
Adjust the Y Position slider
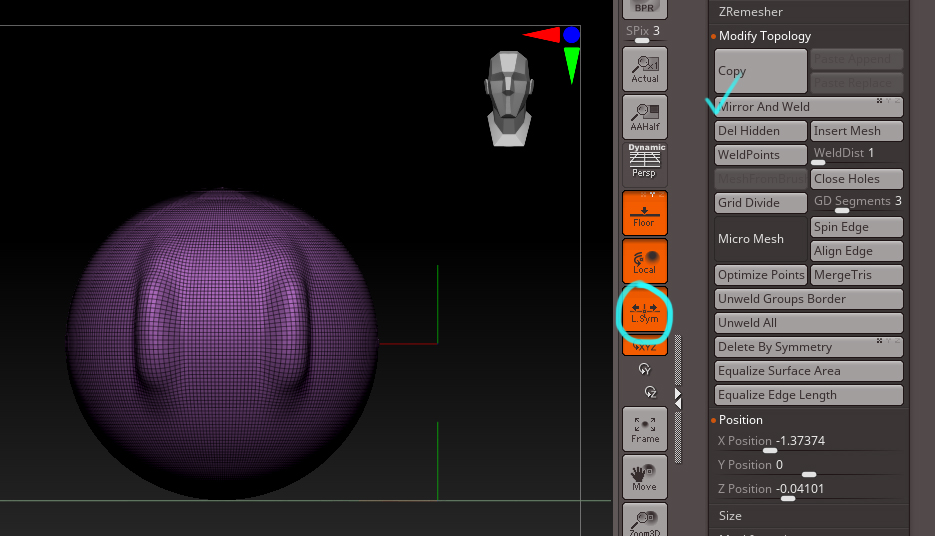tap(809, 467)
